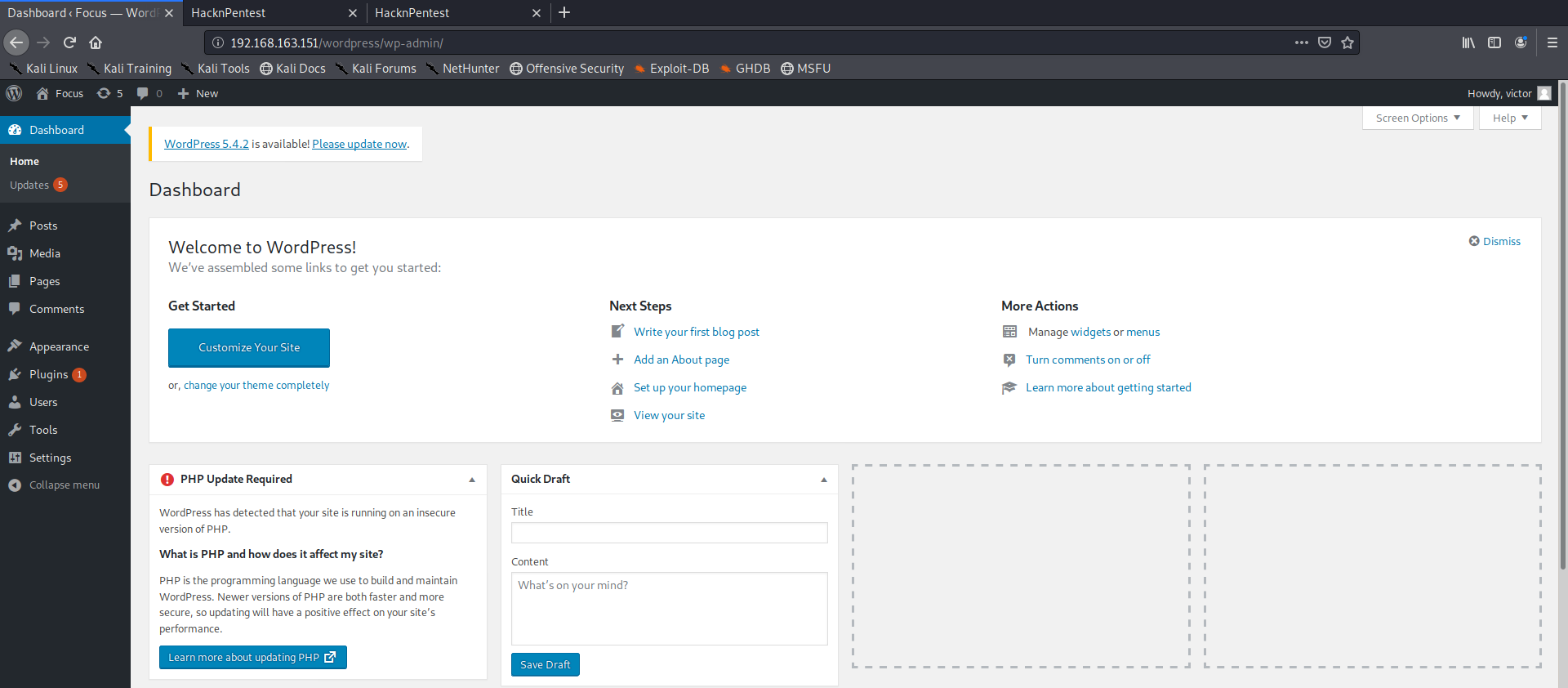Open the Firefox hamburger menu
The width and height of the screenshot is (1568, 688).
pos(1552,42)
